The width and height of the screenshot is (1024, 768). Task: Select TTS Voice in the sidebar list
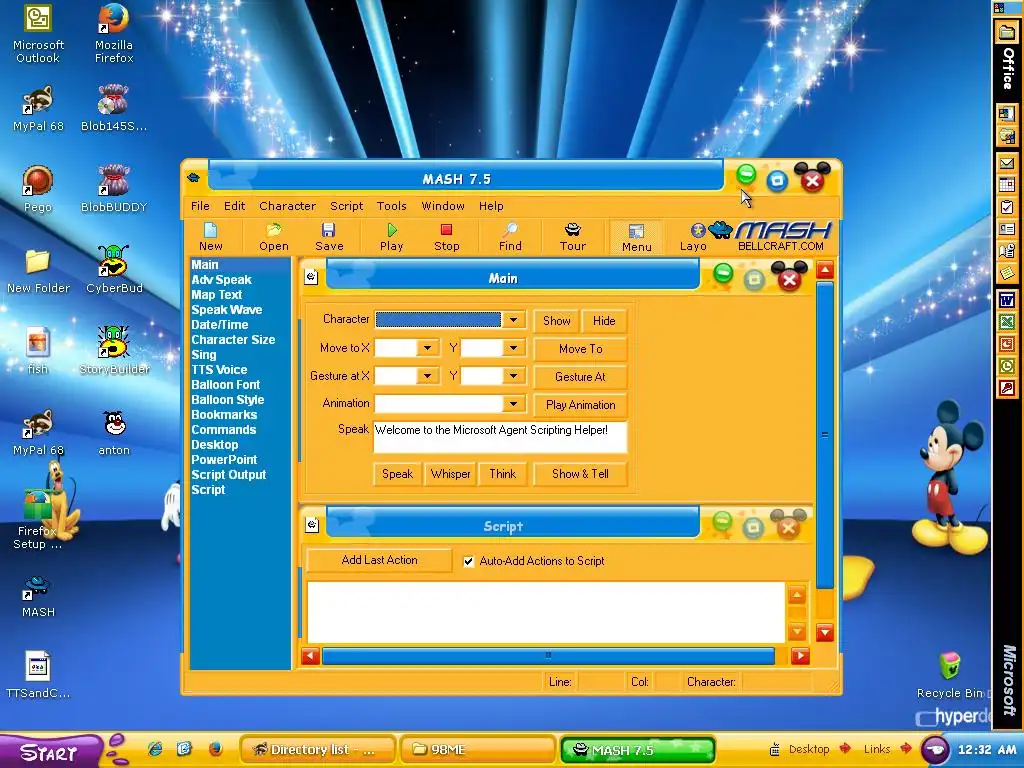219,370
